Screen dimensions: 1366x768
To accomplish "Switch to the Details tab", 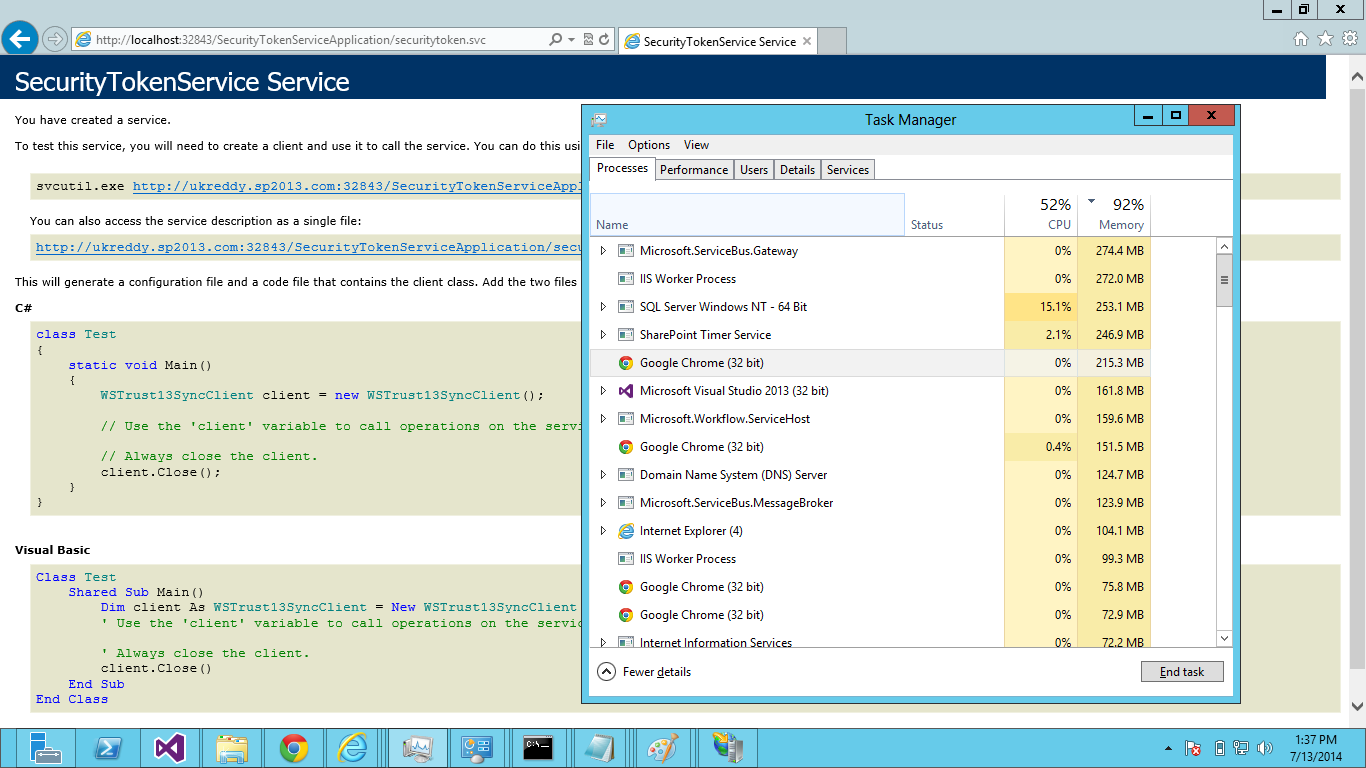I will coord(797,170).
